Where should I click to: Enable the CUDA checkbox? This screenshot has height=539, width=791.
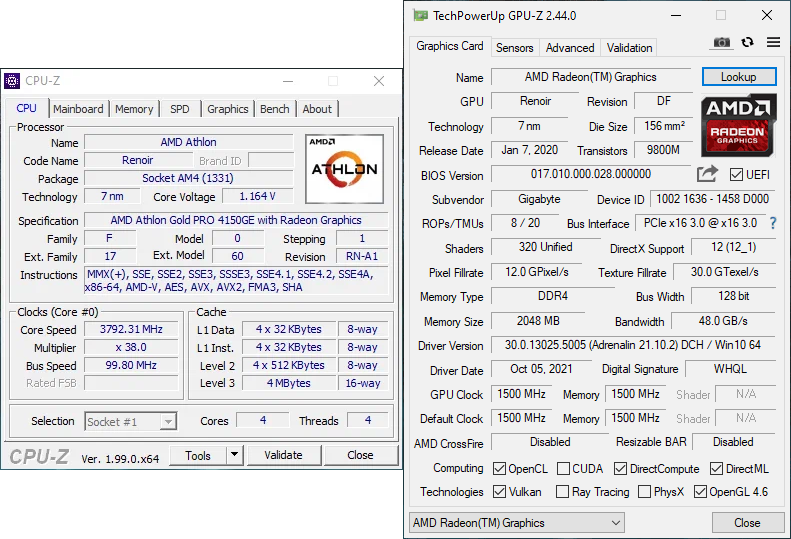click(x=564, y=468)
